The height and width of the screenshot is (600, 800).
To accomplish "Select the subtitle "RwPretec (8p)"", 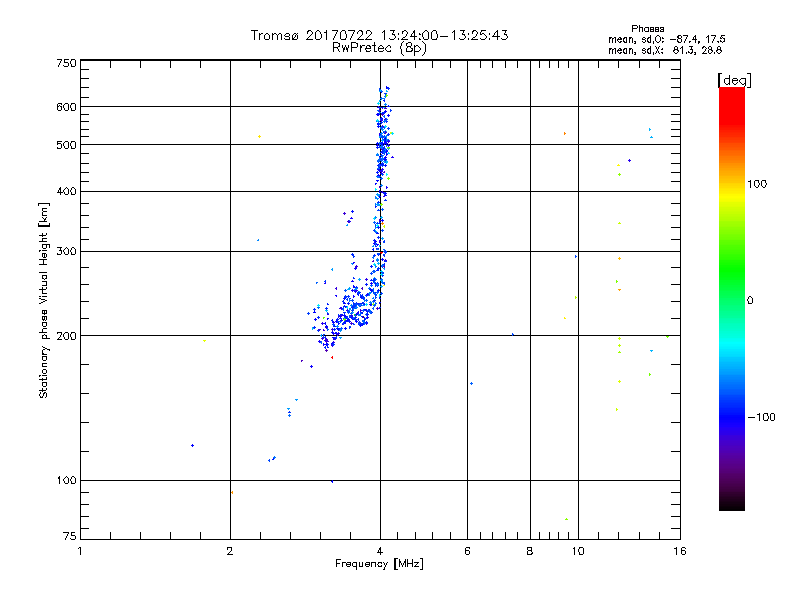I will tap(379, 48).
